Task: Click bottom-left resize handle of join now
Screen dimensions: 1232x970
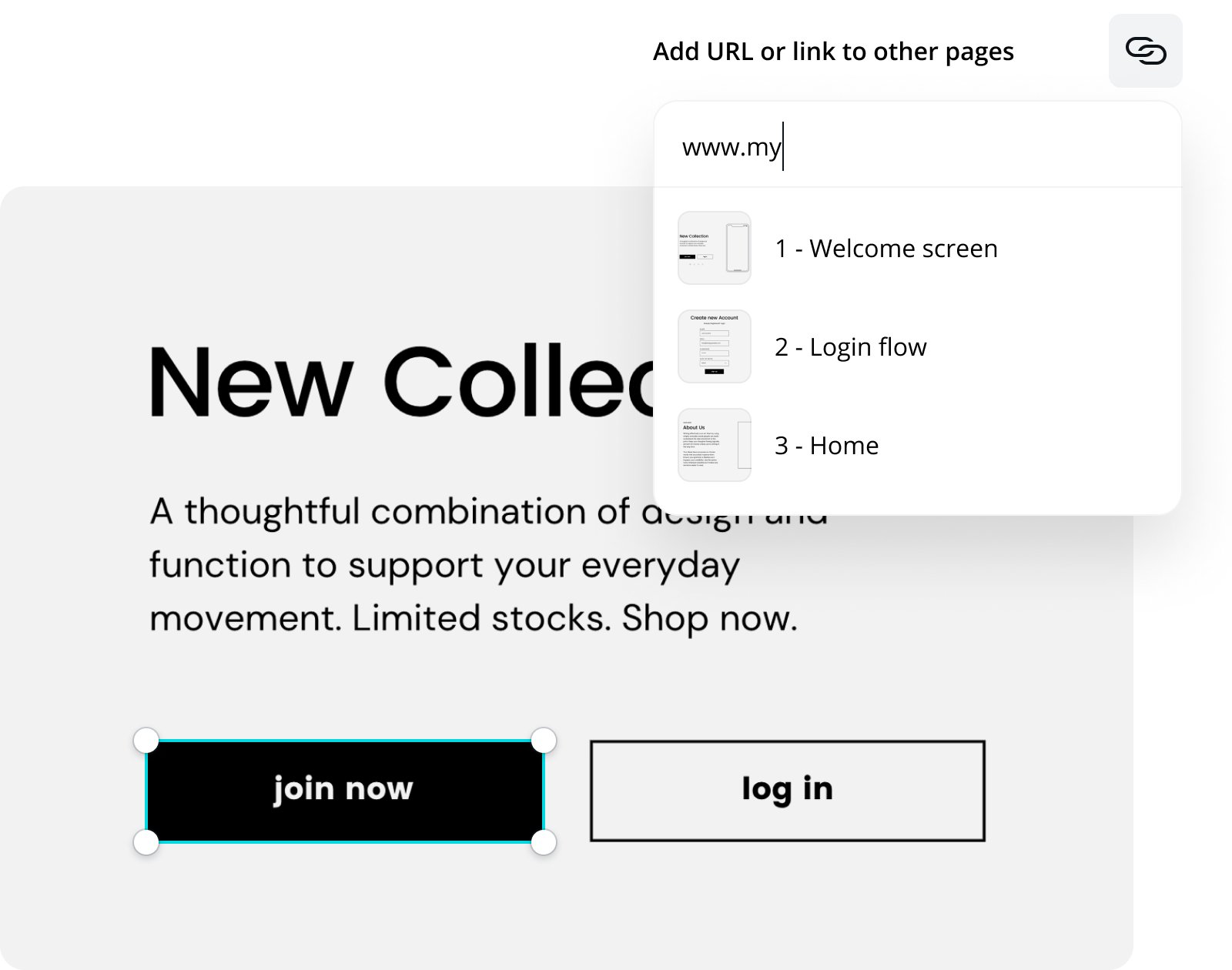Action: click(146, 842)
